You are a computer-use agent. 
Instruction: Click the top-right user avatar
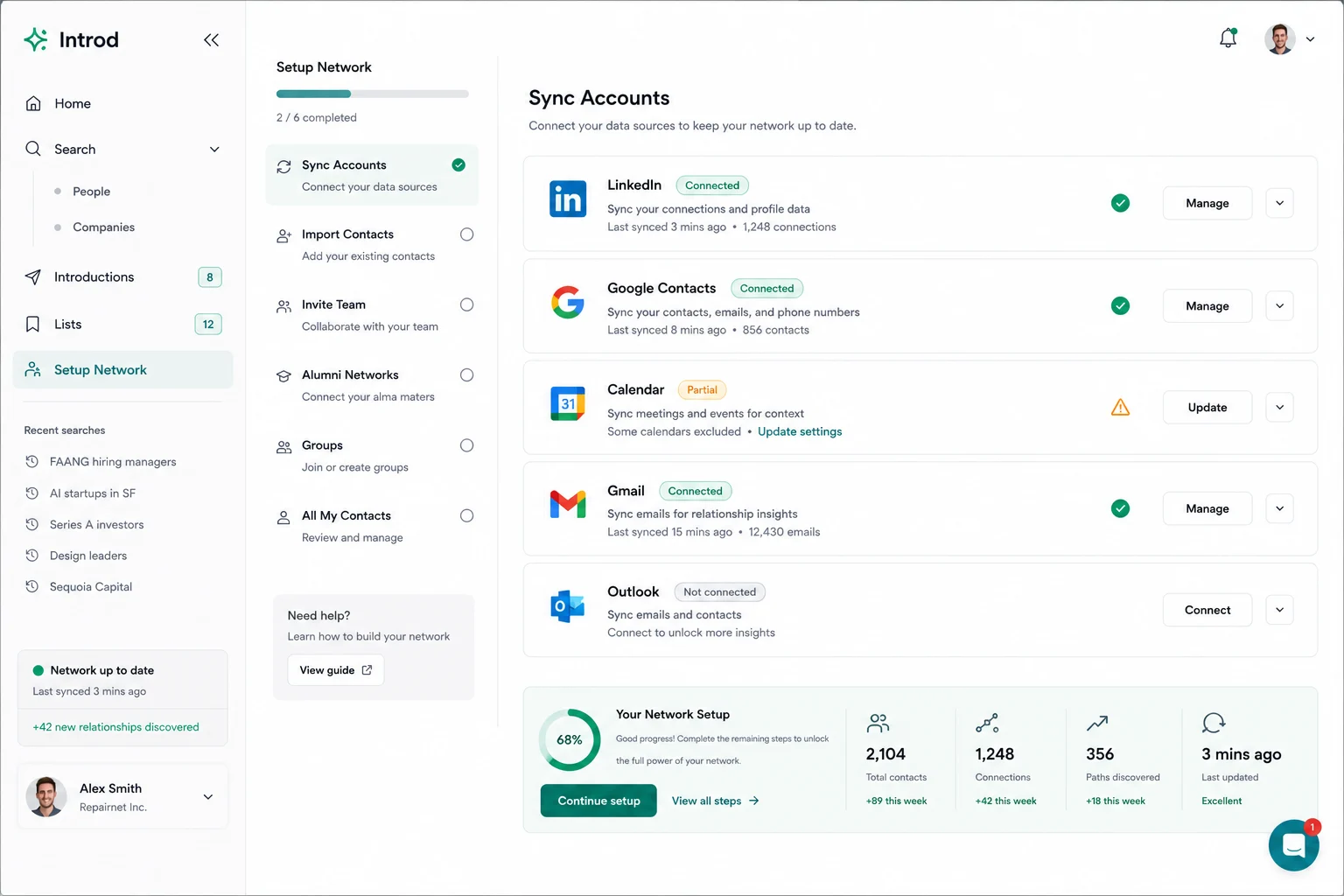coord(1279,38)
